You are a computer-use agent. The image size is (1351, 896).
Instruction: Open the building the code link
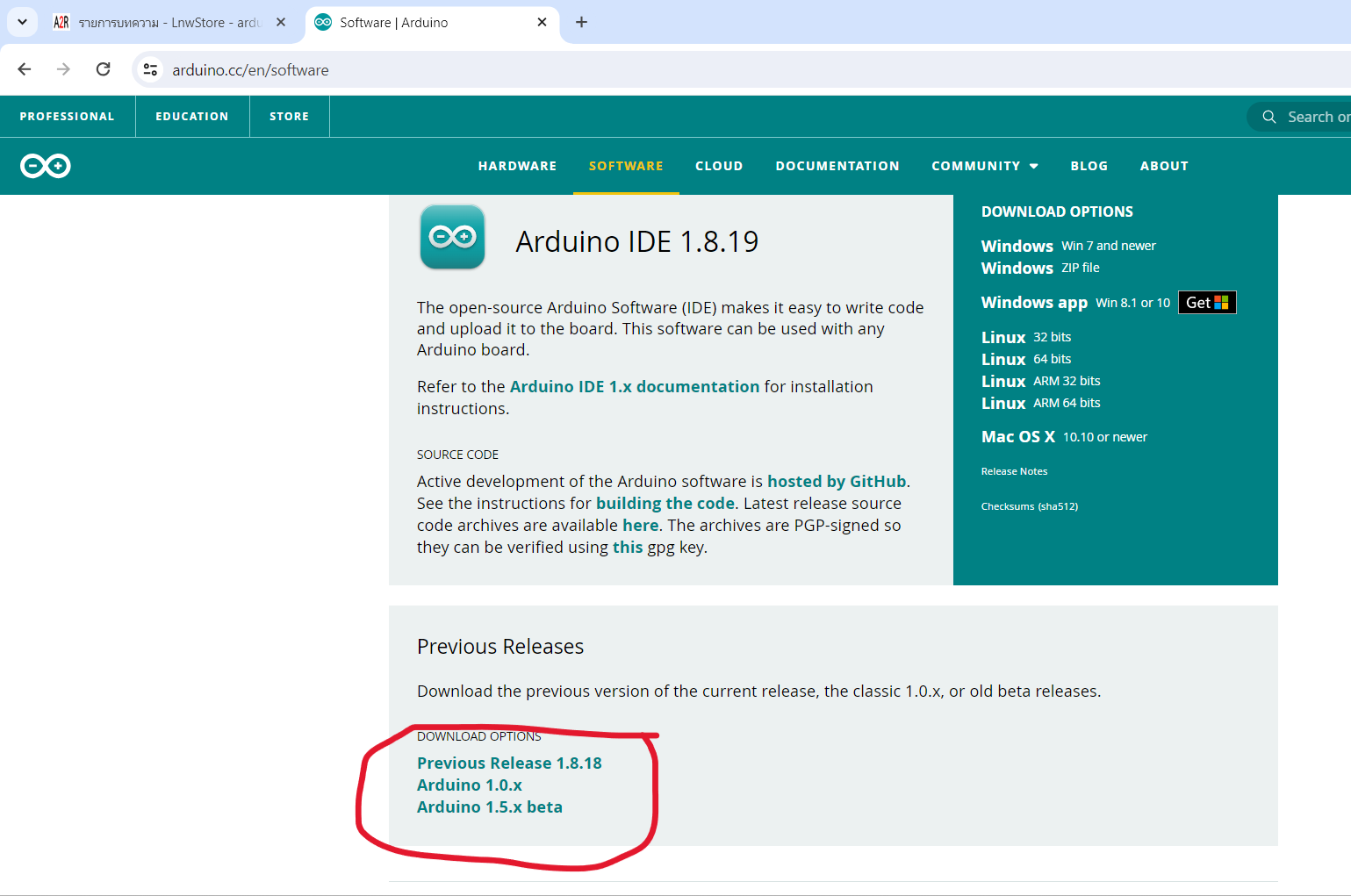coord(665,503)
